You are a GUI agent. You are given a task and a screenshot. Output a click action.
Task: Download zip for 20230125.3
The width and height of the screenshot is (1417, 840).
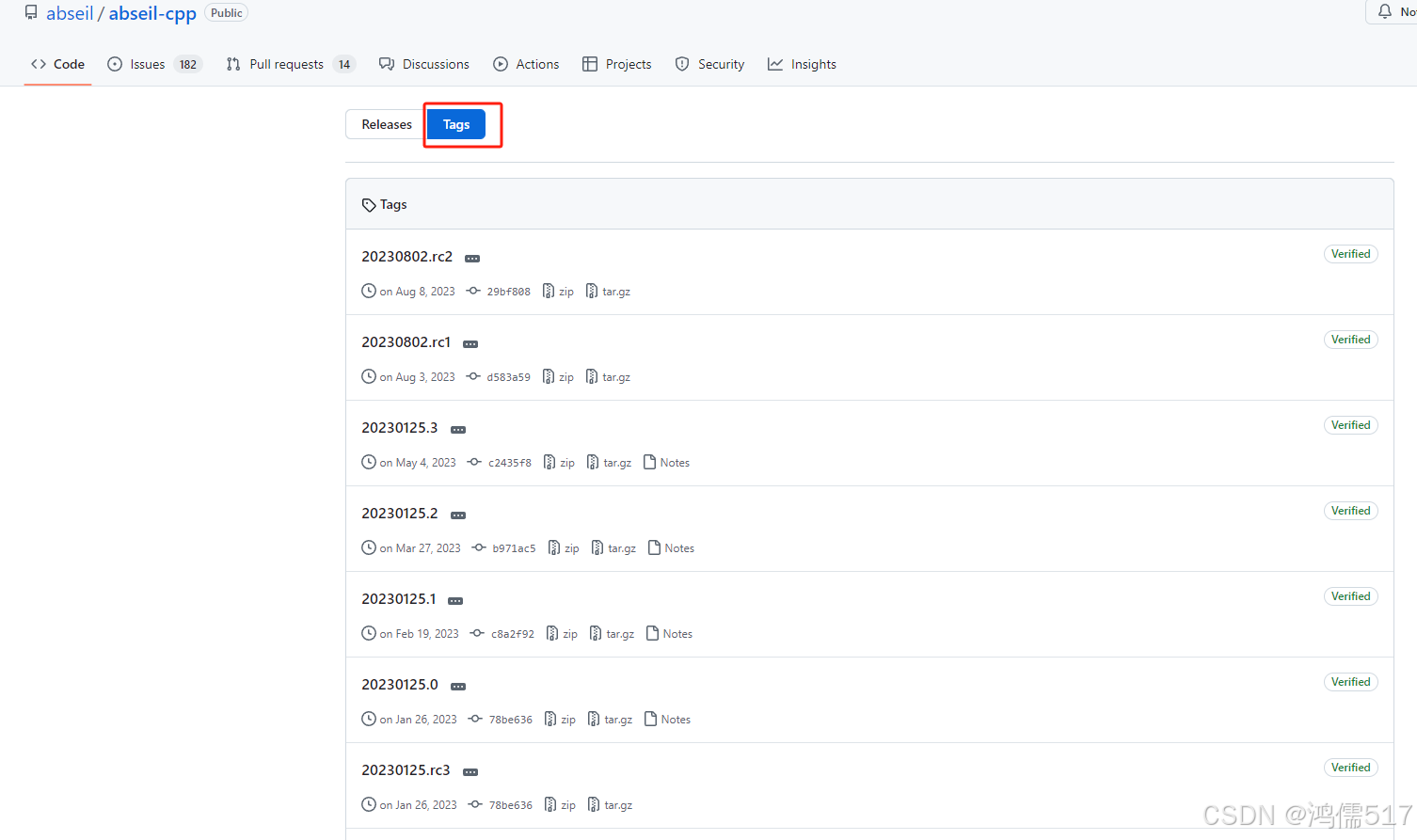[559, 463]
